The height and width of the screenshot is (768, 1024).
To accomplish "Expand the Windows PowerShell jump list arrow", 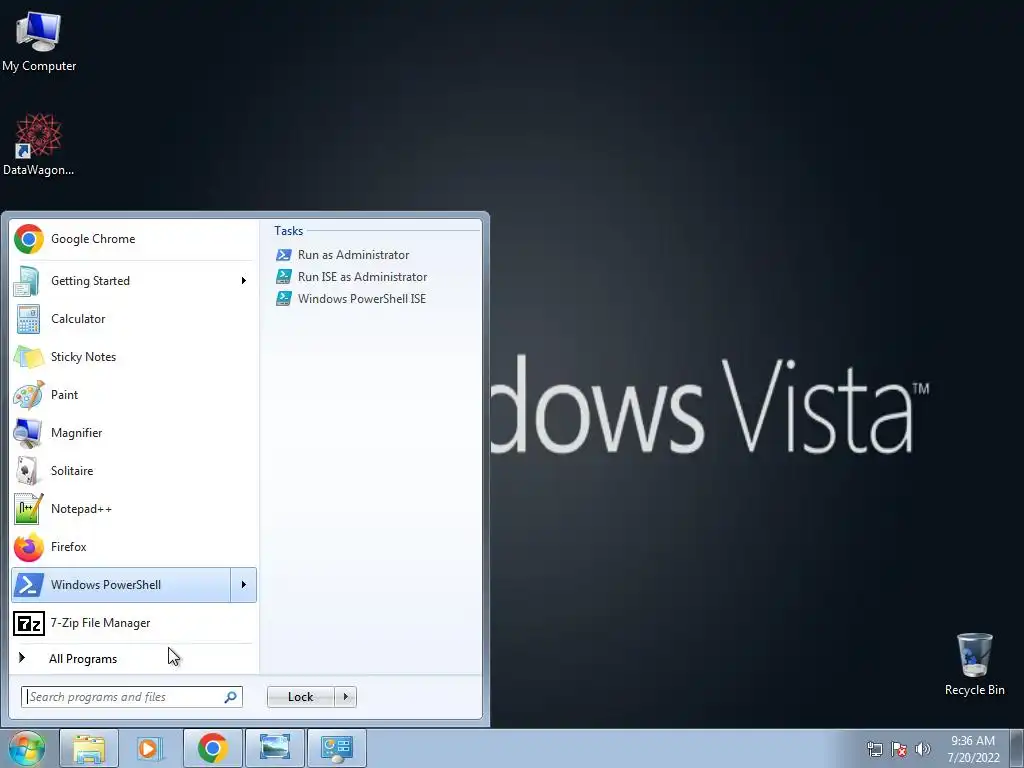I will point(244,584).
